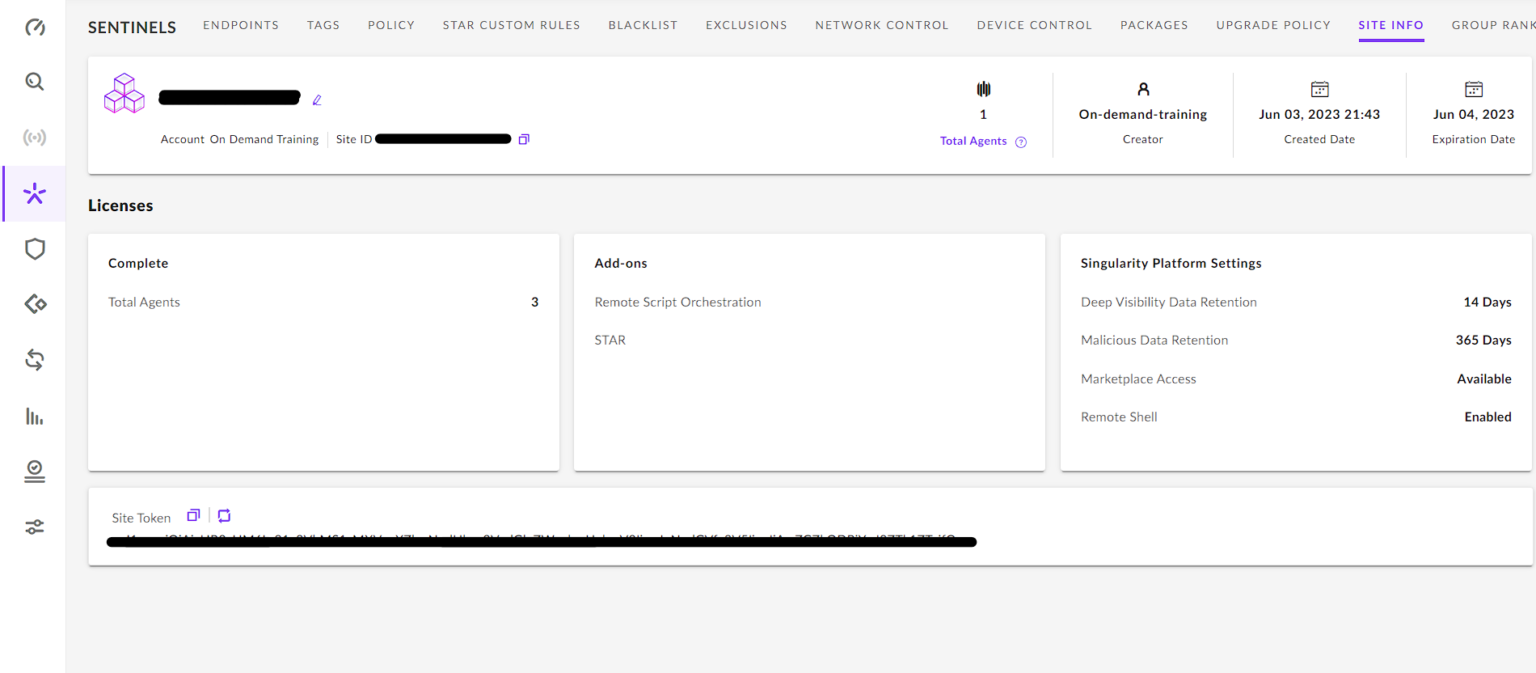The image size is (1536, 673).
Task: Click the site cube logo thumbnail
Action: pos(123,92)
